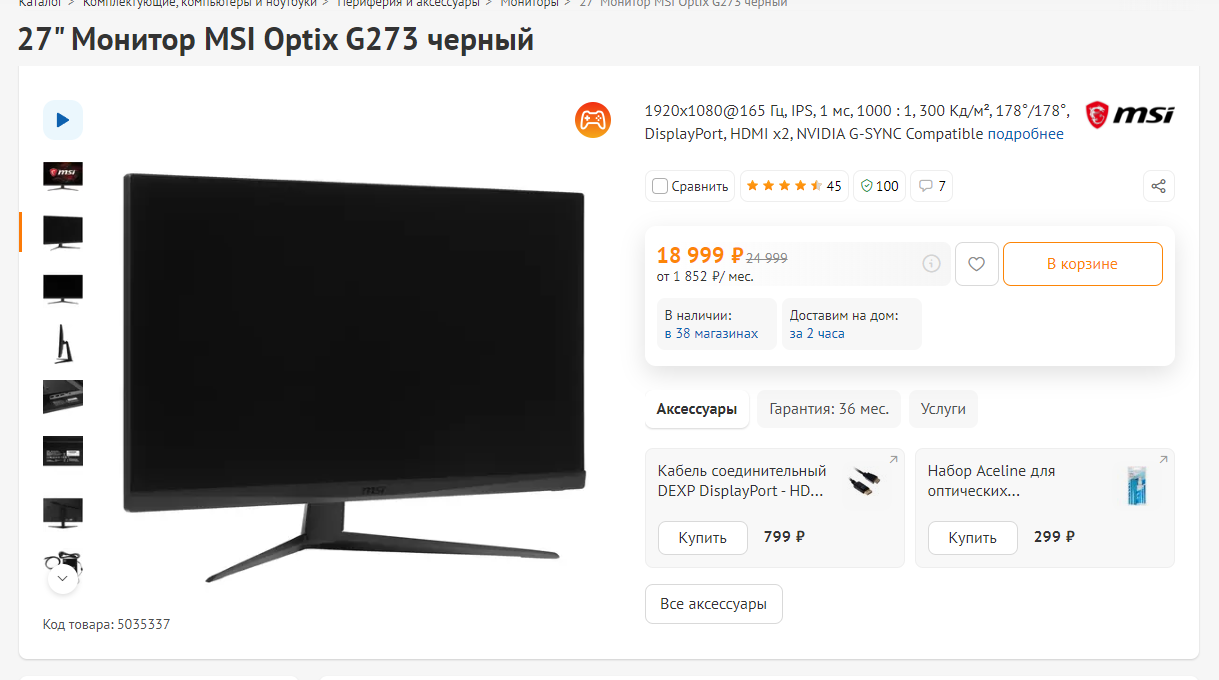Viewport: 1219px width, 680px height.
Task: Buy the DEXP DisplayPort cable for 799 ₽
Action: (x=703, y=537)
